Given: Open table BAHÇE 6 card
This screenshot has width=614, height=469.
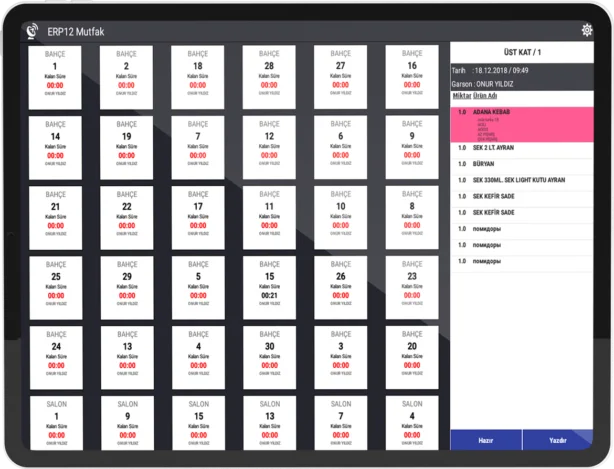Looking at the screenshot, I should [340, 147].
